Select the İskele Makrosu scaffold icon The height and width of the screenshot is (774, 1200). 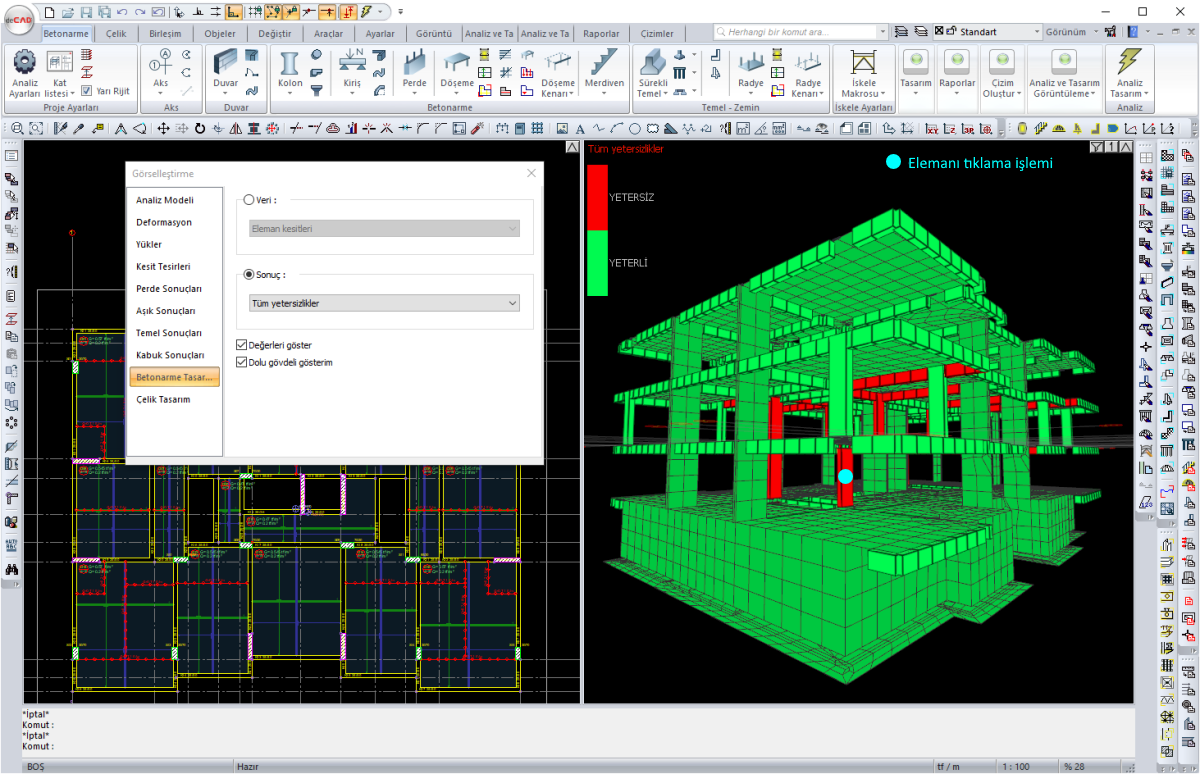863,64
